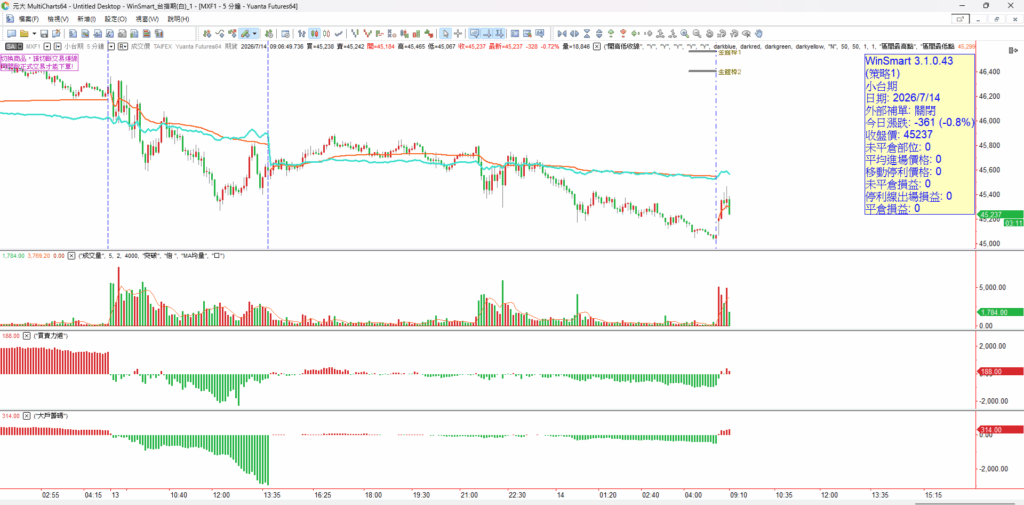Click the hourglass time toolbar icon
The image size is (1024, 505).
(x=587, y=33)
